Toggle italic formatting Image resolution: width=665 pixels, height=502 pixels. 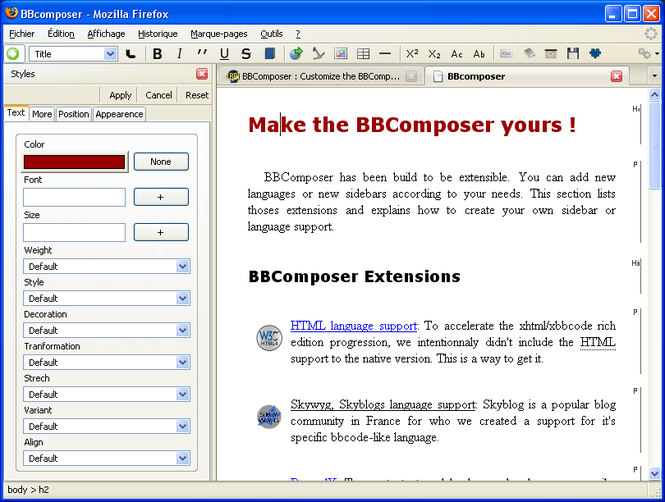[180, 54]
